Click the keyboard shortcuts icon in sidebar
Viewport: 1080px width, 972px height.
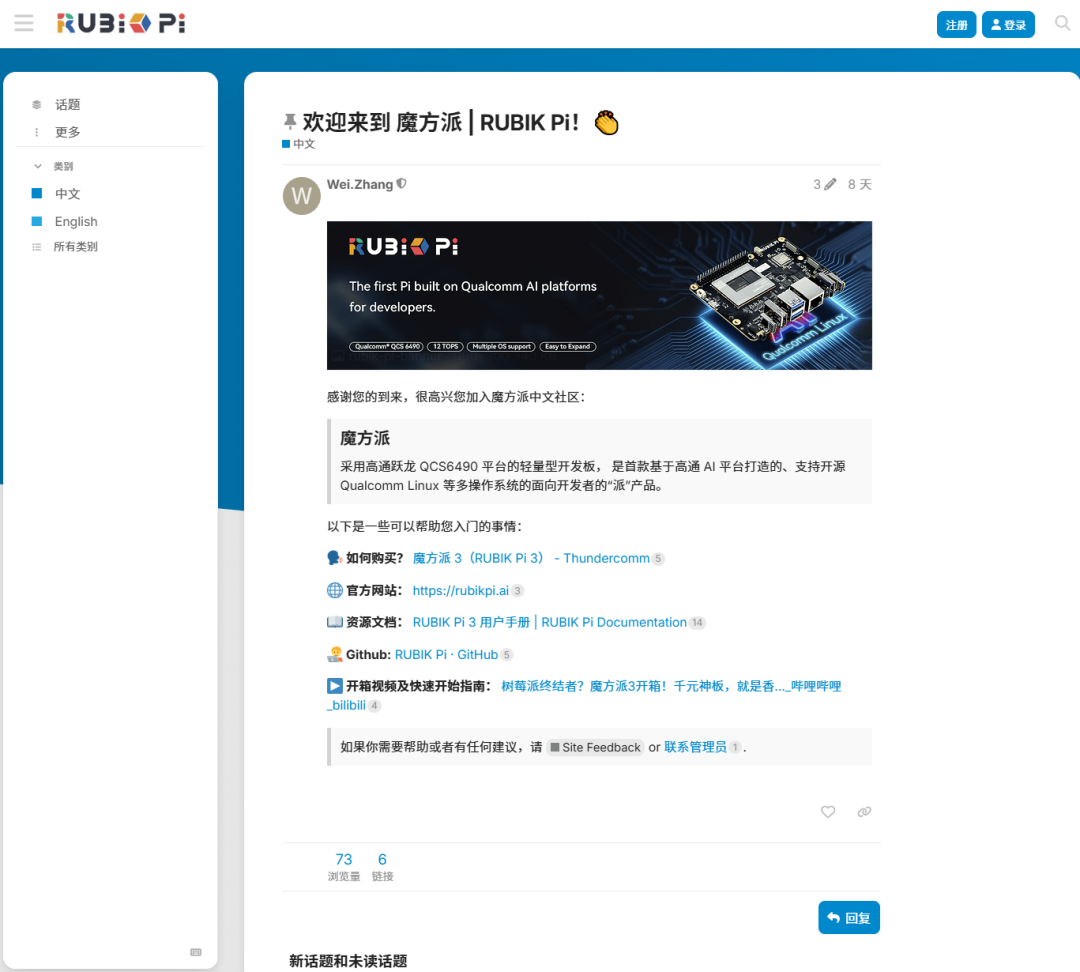(x=196, y=952)
